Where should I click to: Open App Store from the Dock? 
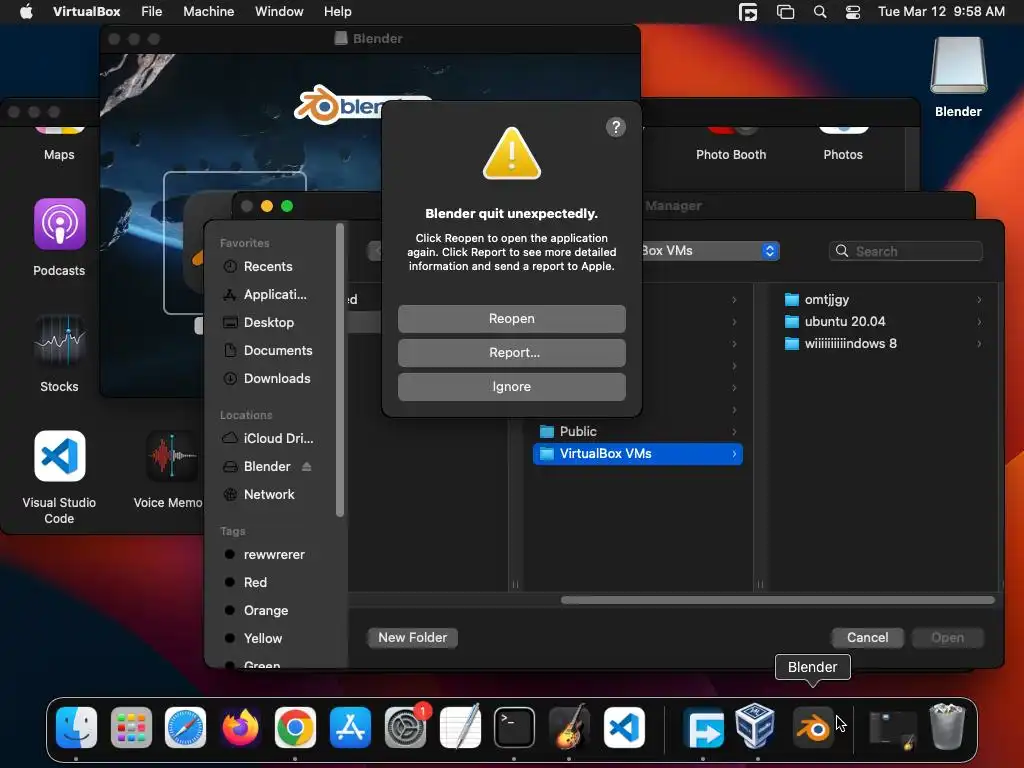click(350, 727)
